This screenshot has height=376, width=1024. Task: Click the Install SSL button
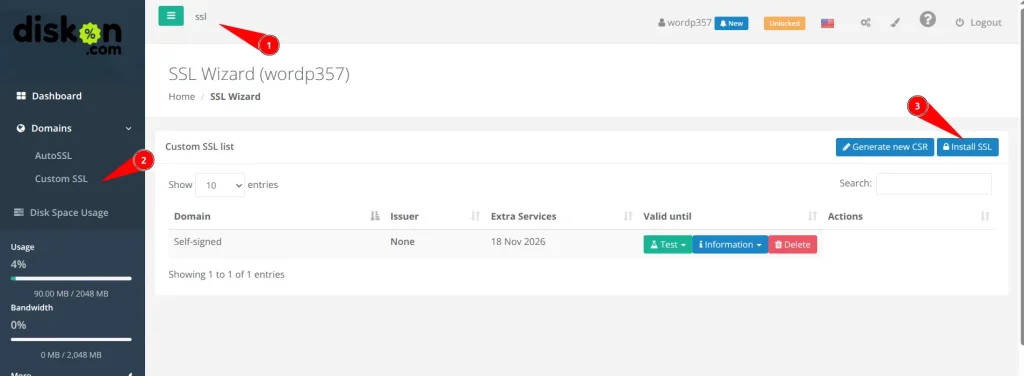click(x=968, y=147)
